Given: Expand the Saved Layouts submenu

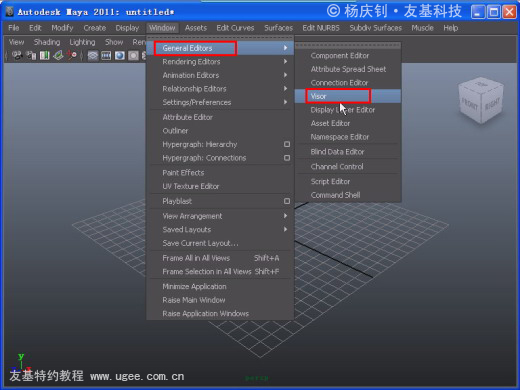Looking at the screenshot, I should [x=220, y=230].
